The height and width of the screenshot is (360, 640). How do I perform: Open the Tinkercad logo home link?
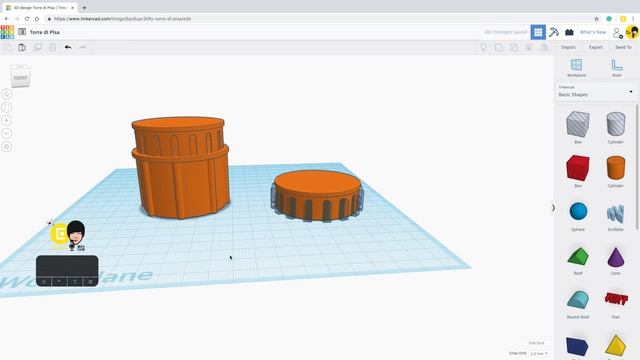point(7,32)
